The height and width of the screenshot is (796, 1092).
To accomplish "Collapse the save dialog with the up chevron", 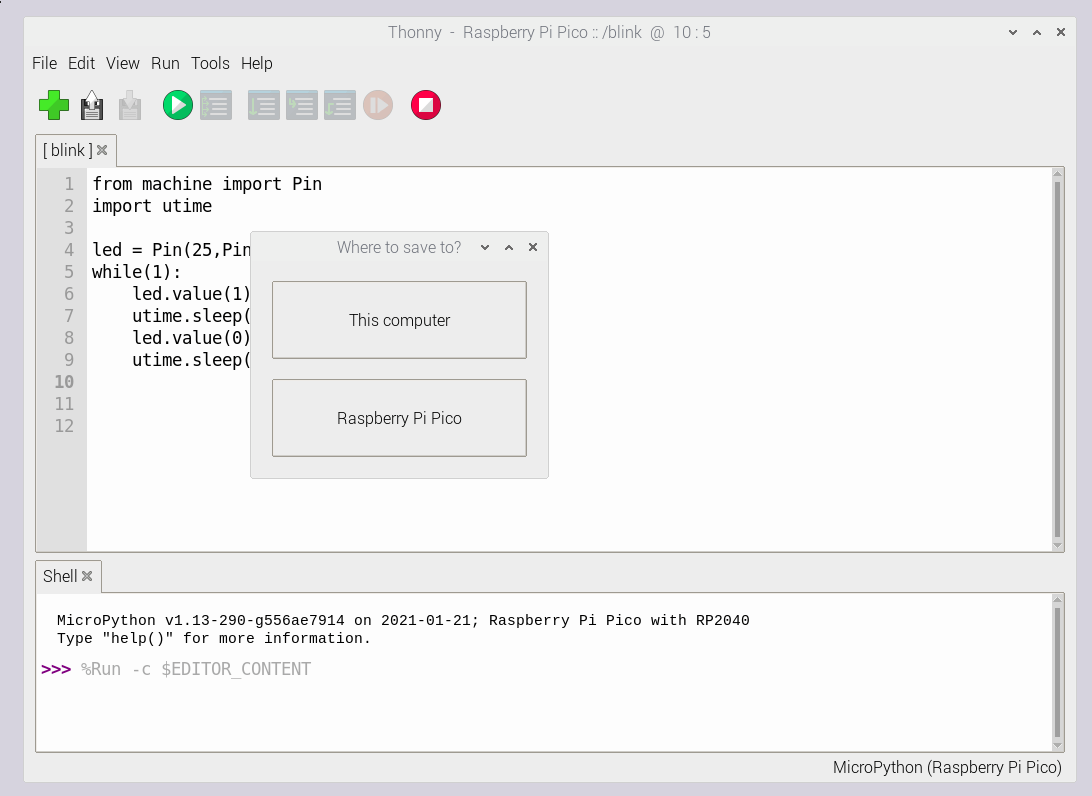I will coord(508,247).
